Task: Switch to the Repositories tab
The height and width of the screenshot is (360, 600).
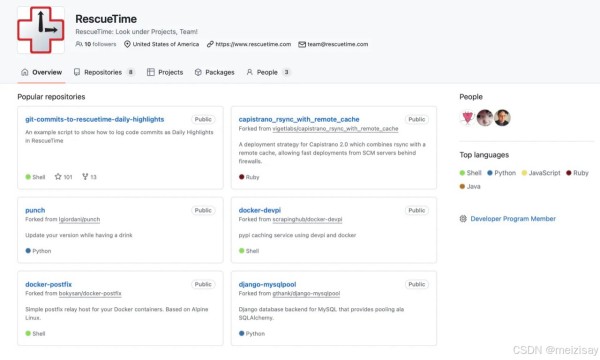Action: pyautogui.click(x=104, y=72)
